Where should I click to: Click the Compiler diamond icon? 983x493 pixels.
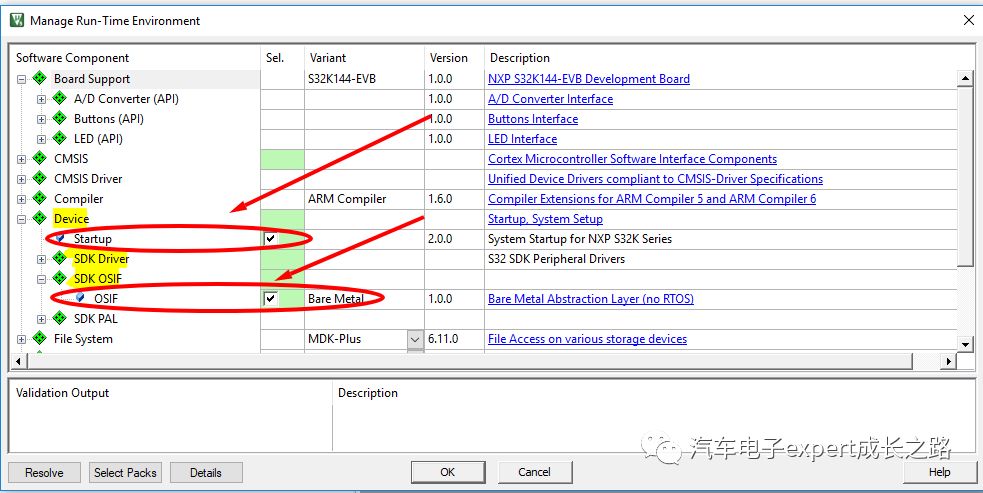click(x=39, y=199)
